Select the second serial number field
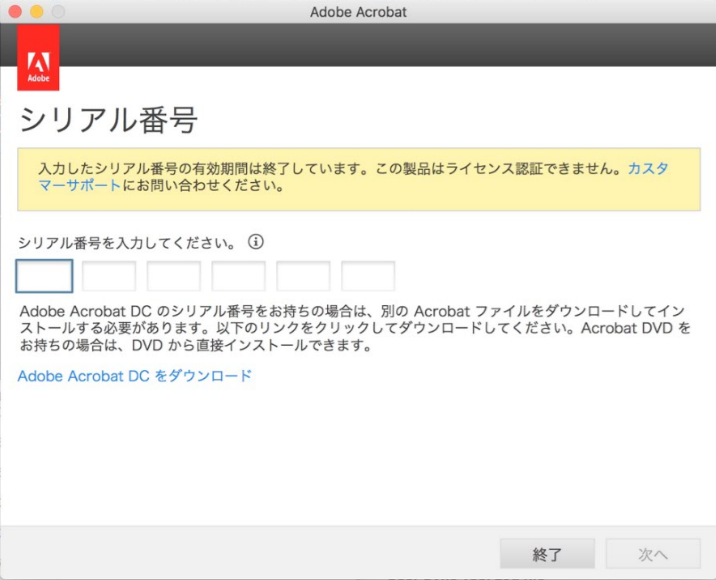Screen dimensions: 716x580 pos(109,276)
